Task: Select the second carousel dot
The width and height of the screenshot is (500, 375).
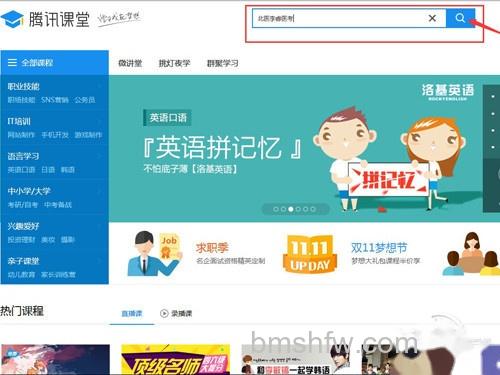Action: coord(283,209)
